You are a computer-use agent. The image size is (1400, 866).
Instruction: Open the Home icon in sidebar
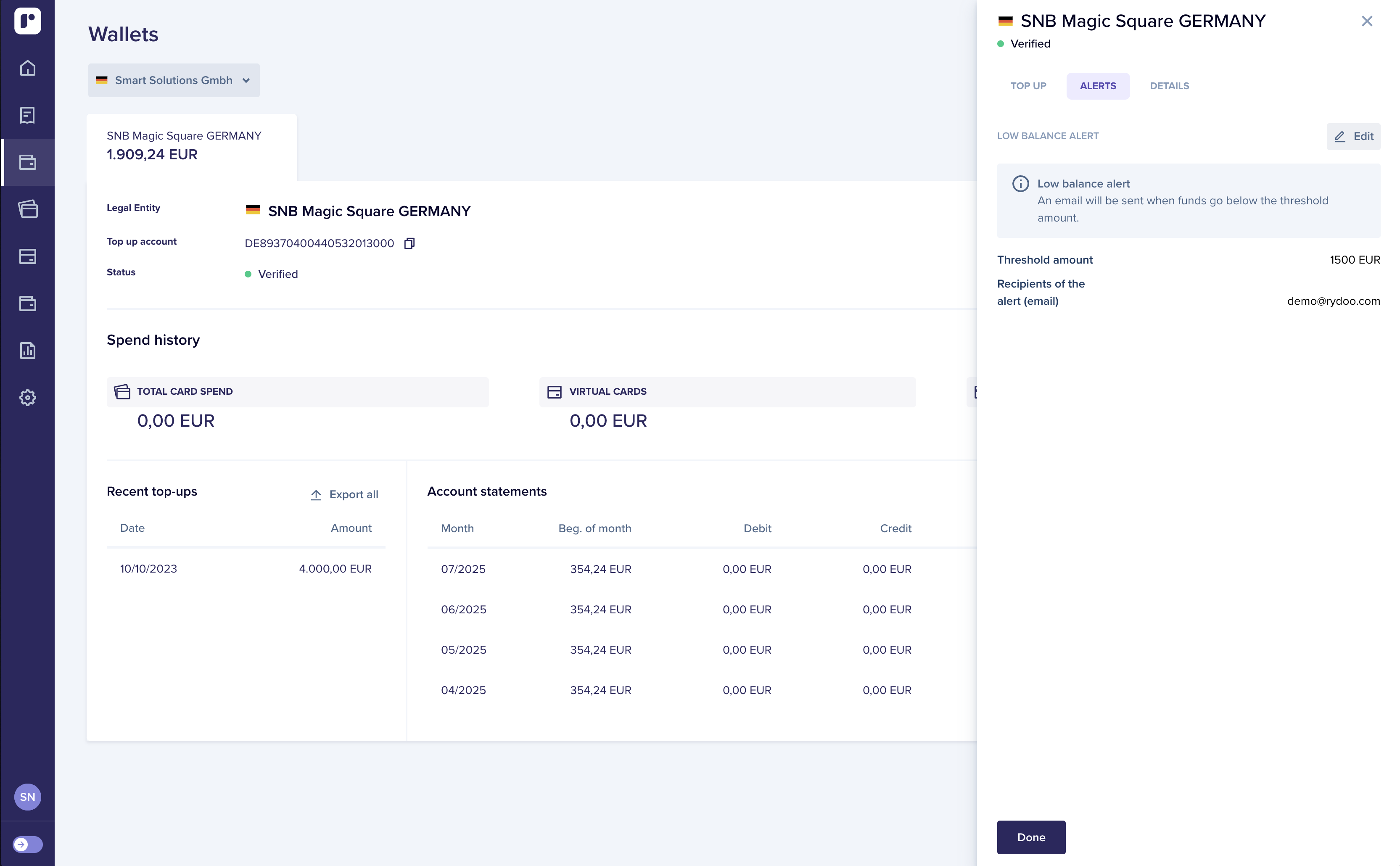[x=27, y=68]
